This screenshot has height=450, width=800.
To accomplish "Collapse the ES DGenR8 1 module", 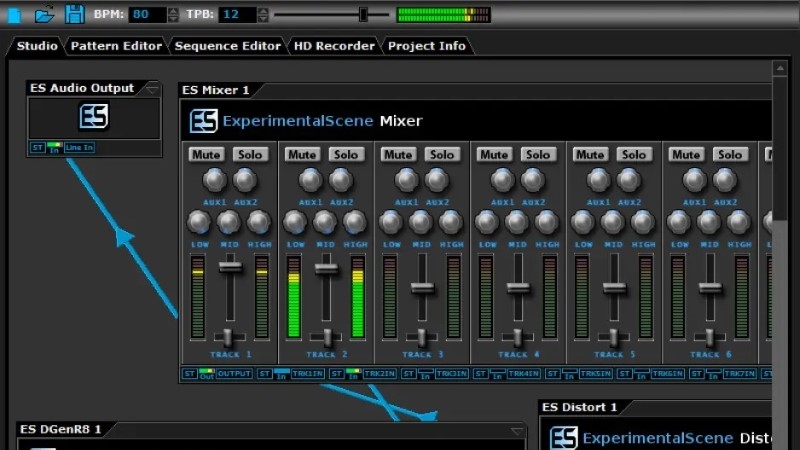I will click(516, 432).
